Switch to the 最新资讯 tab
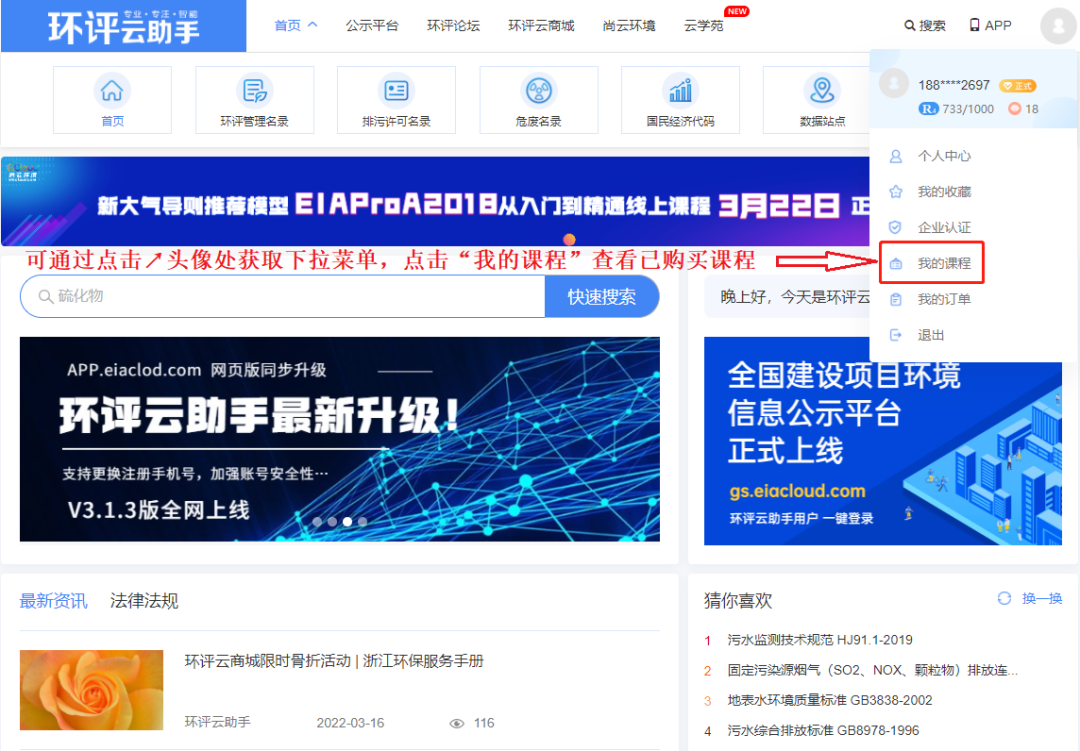 [x=54, y=601]
